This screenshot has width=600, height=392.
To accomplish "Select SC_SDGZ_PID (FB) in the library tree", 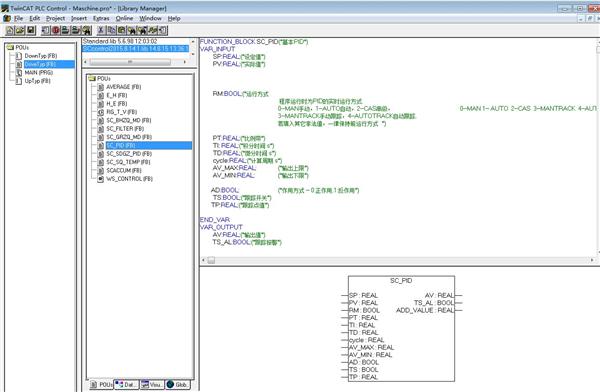I will point(129,154).
